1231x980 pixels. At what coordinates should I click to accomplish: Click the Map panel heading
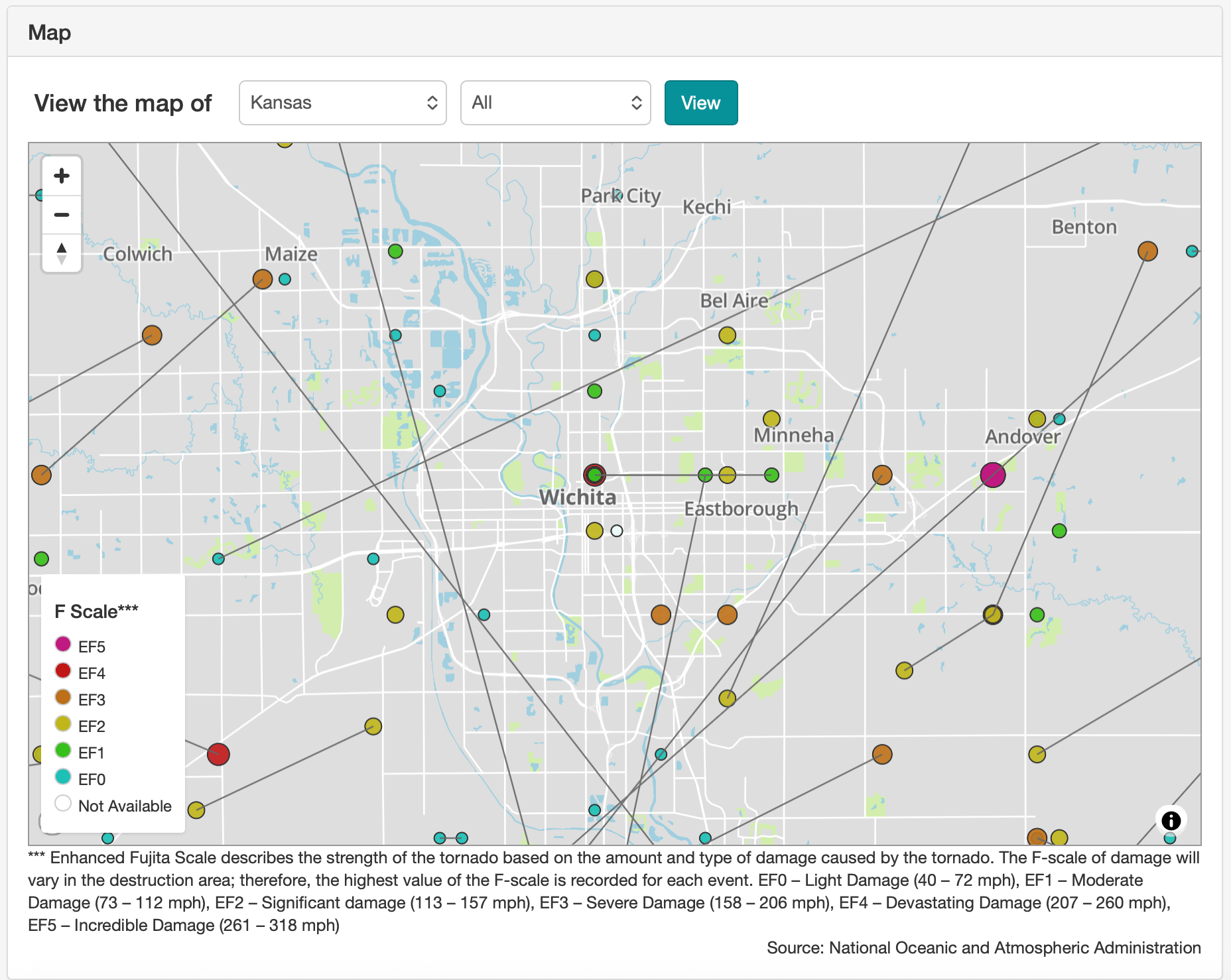pos(50,32)
